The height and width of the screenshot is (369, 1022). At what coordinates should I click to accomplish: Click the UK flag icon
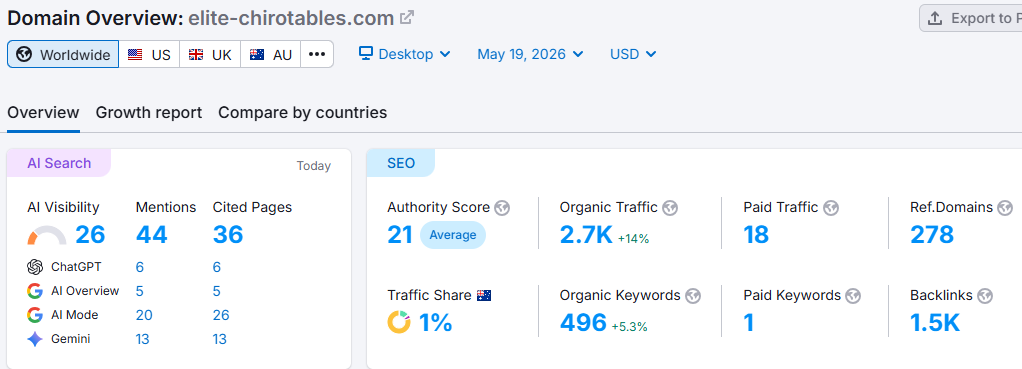click(196, 55)
